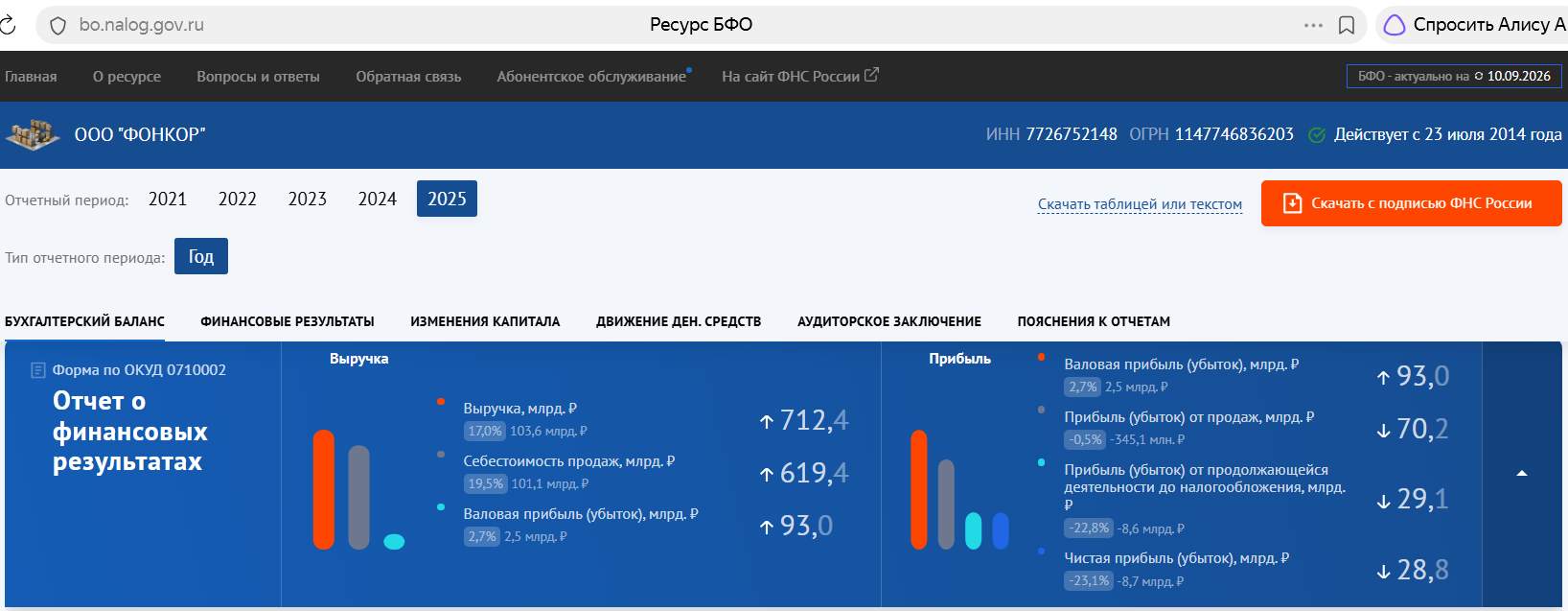Image resolution: width=1568 pixels, height=611 pixels.
Task: Click Прибыль (убыток) от продаж label
Action: click(1189, 417)
